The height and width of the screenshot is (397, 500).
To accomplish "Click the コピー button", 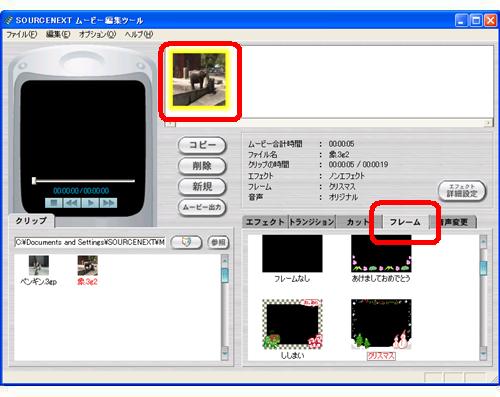I will [x=202, y=145].
